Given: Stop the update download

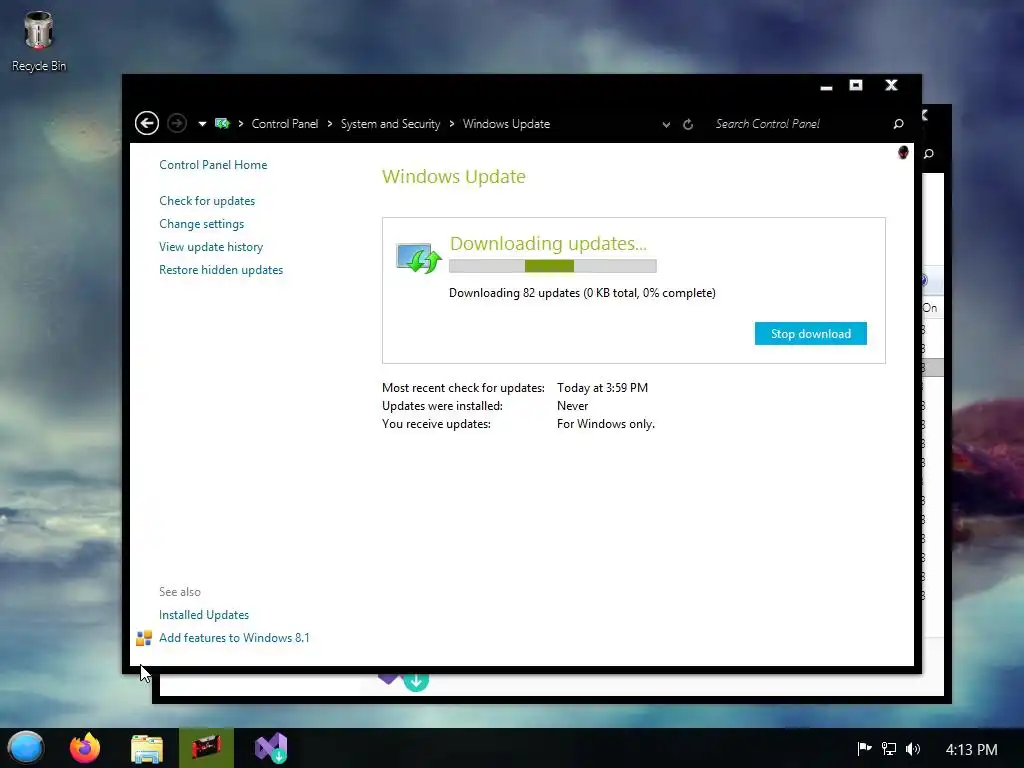Looking at the screenshot, I should (810, 334).
